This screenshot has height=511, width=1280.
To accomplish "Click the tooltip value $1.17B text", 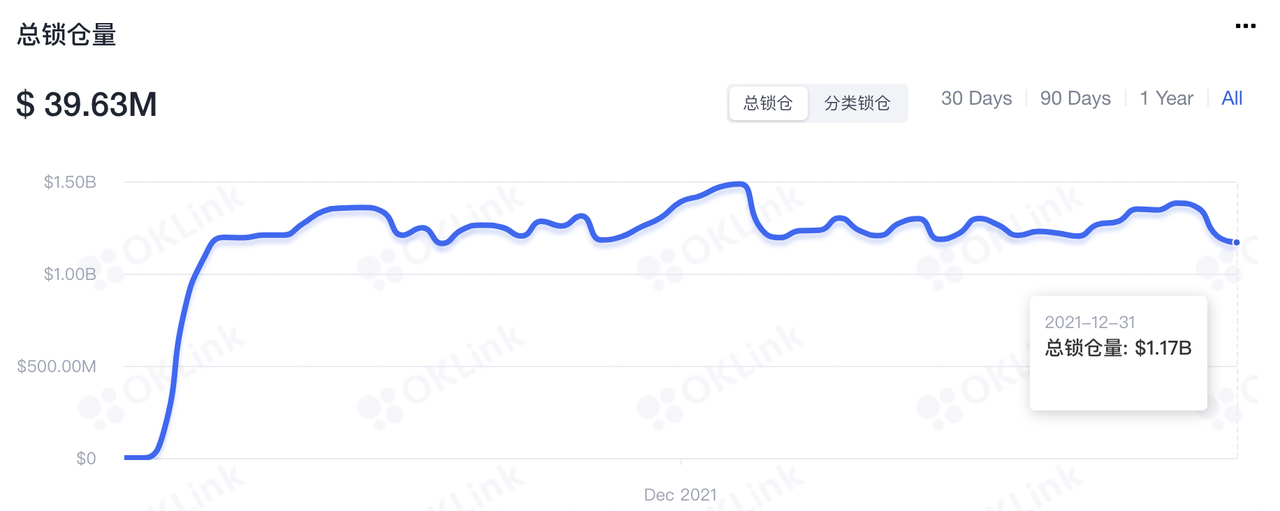I will click(x=1163, y=348).
